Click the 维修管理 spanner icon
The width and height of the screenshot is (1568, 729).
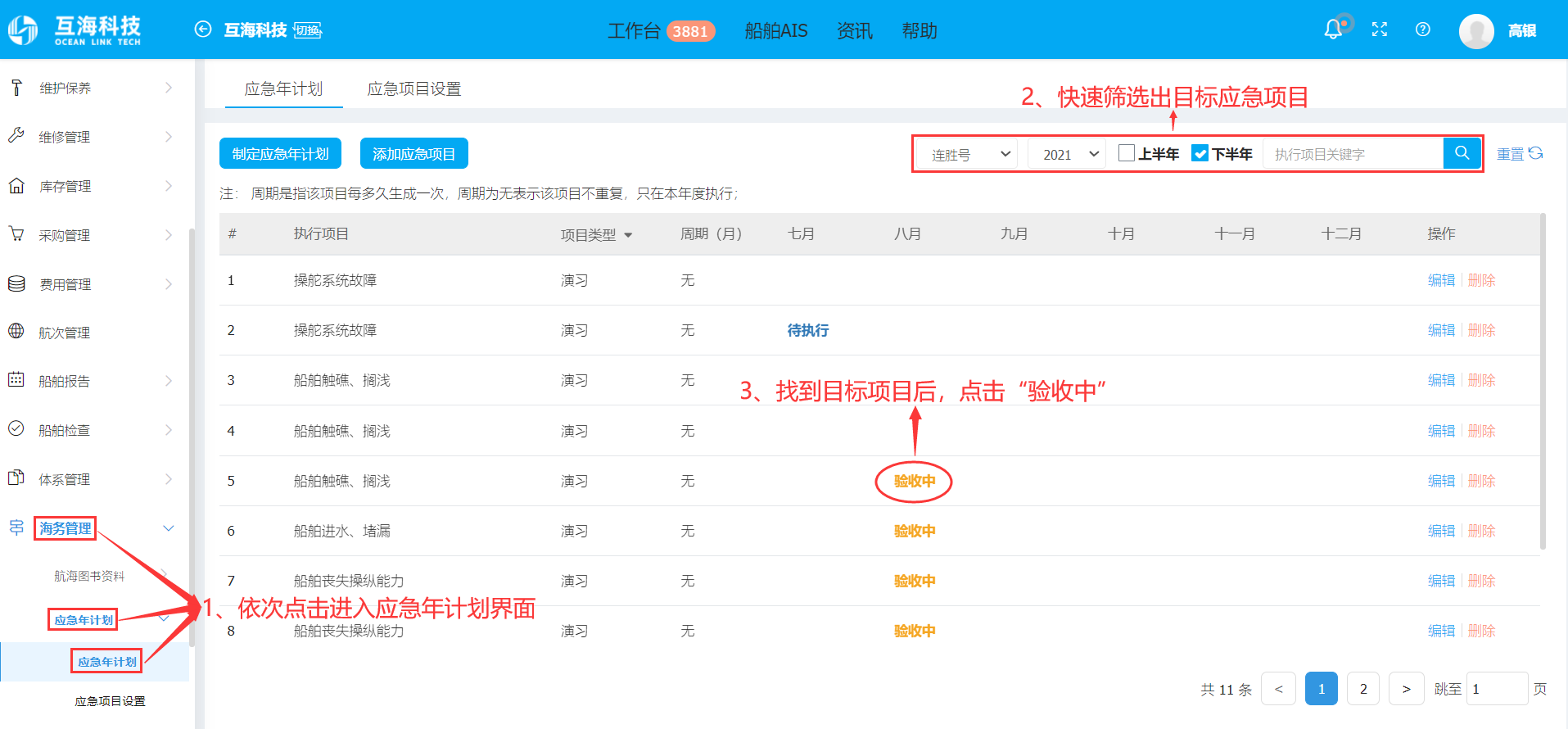click(16, 136)
